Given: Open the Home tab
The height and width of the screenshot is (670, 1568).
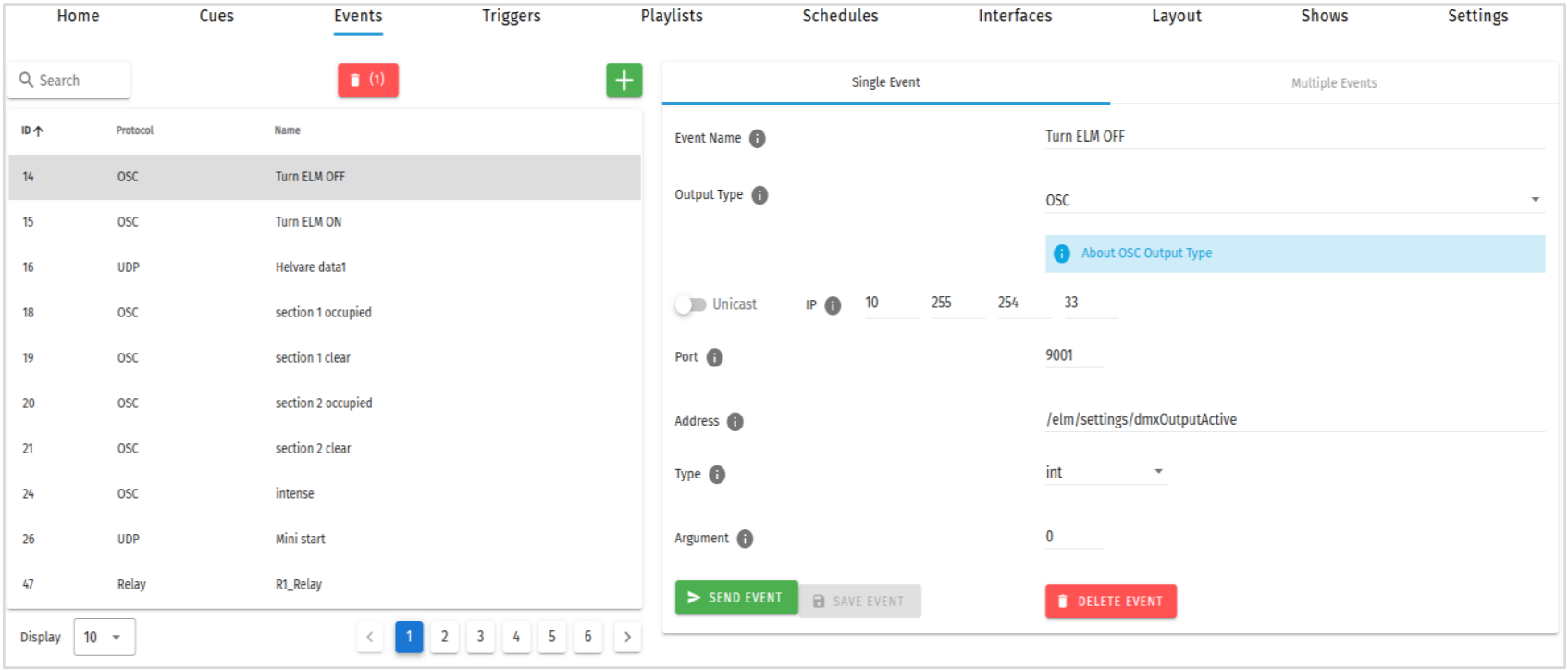Looking at the screenshot, I should 78,16.
